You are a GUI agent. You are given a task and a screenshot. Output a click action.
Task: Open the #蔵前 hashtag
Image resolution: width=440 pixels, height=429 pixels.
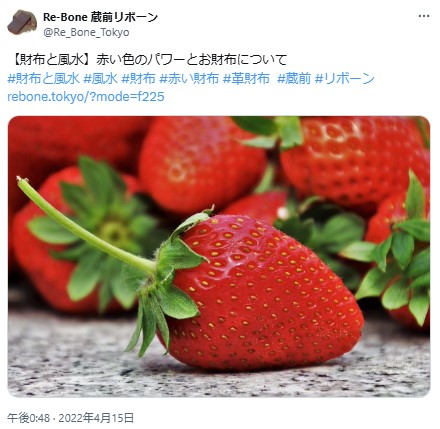point(294,79)
